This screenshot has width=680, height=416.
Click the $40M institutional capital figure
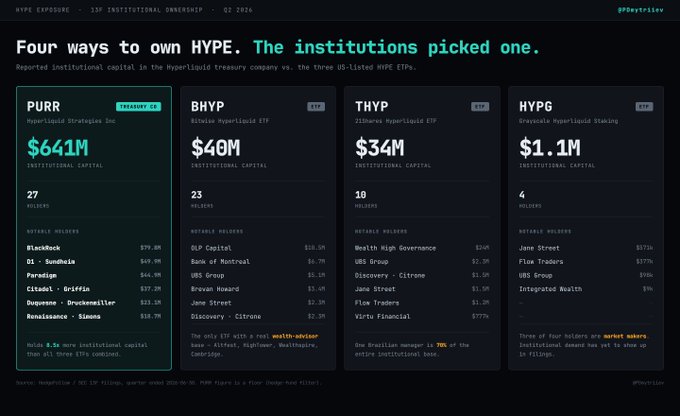tap(216, 148)
